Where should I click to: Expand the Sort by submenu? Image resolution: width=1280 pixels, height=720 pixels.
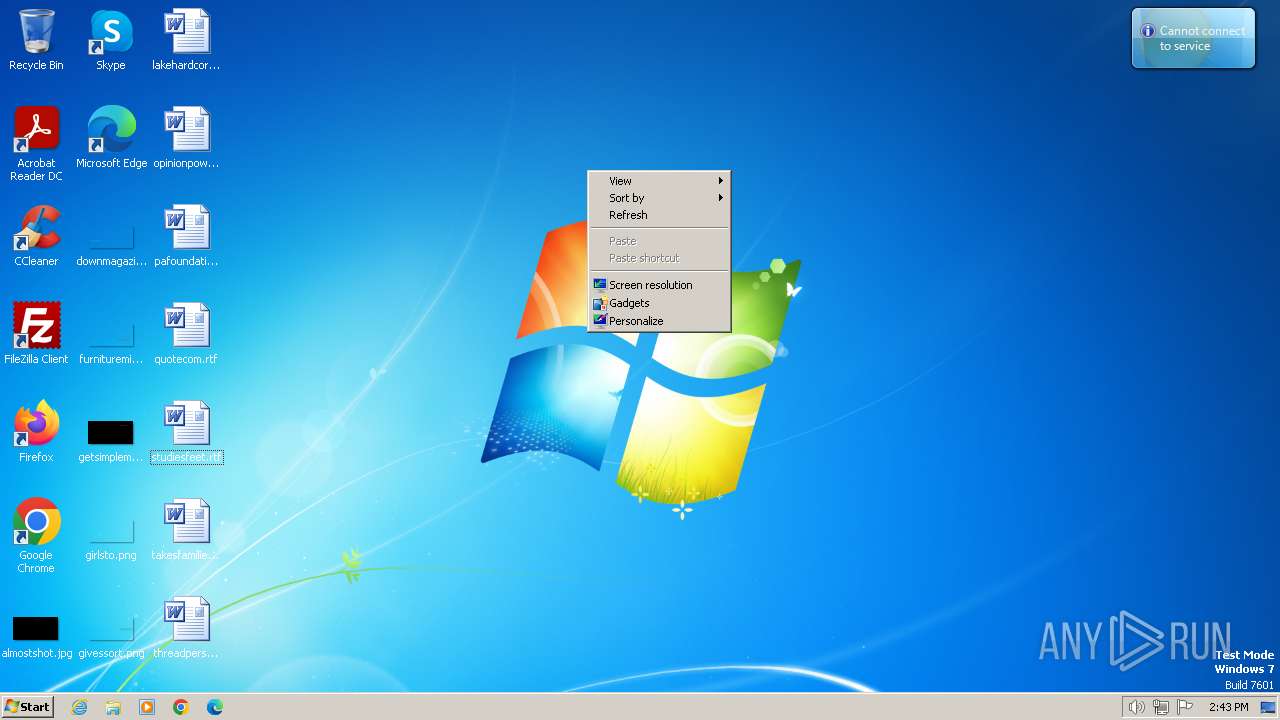659,198
